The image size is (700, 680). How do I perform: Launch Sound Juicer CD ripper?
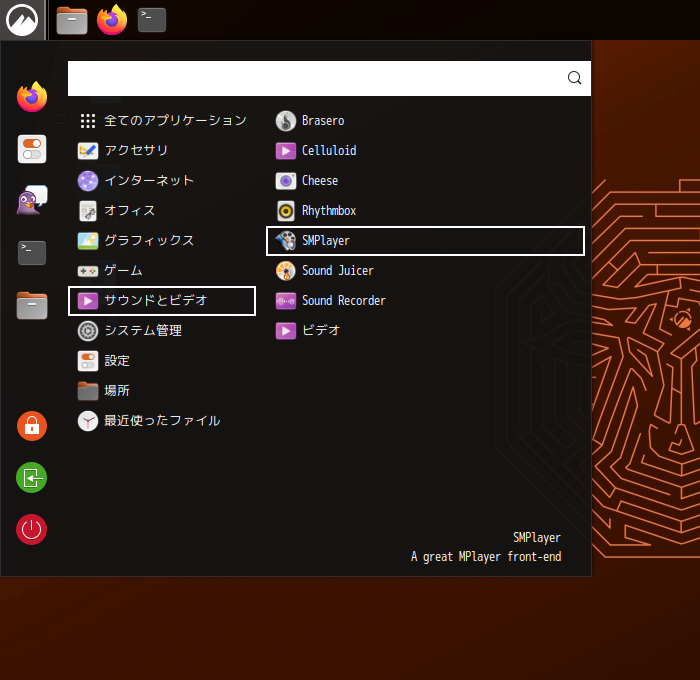coord(425,271)
